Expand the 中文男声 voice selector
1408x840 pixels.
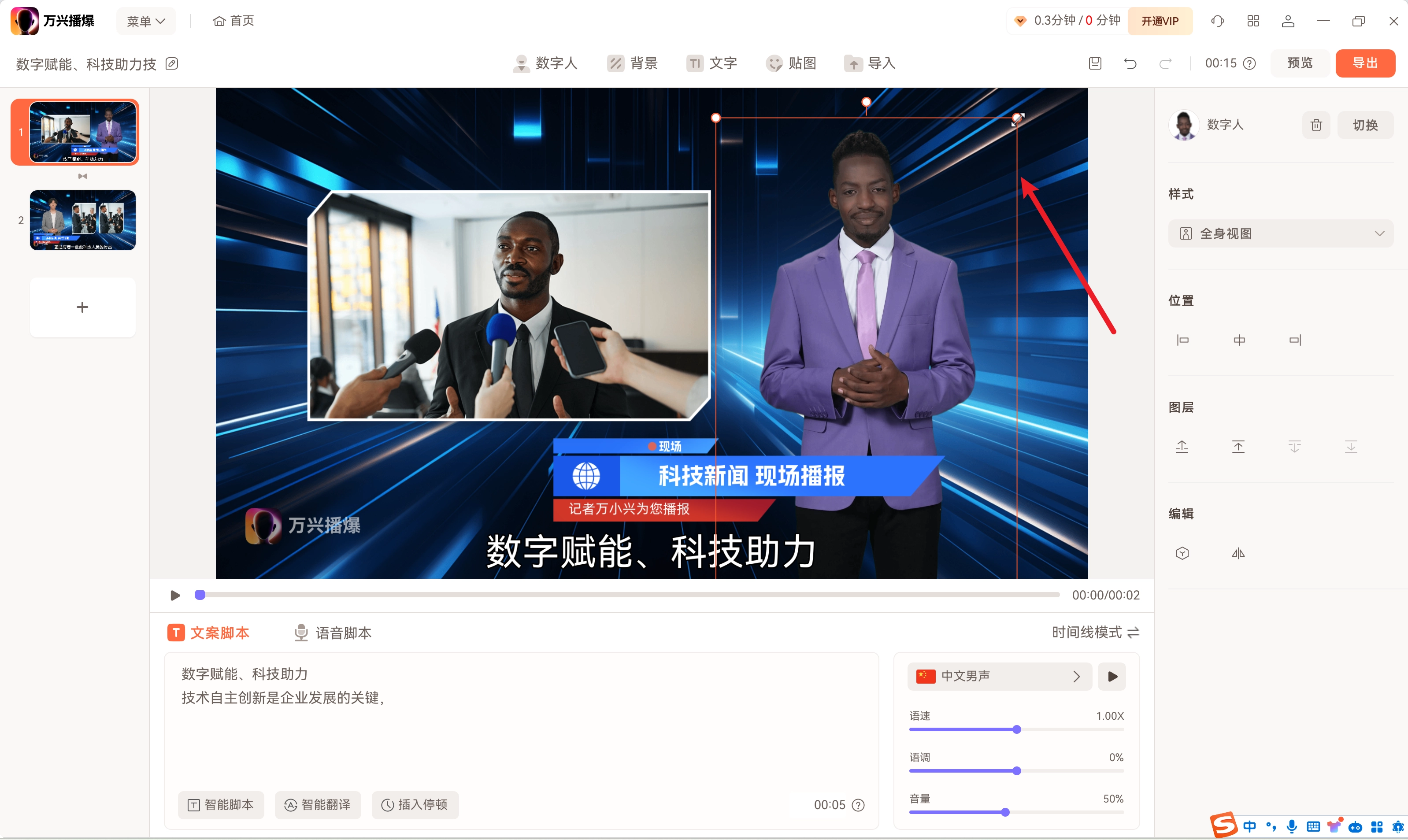coord(999,676)
